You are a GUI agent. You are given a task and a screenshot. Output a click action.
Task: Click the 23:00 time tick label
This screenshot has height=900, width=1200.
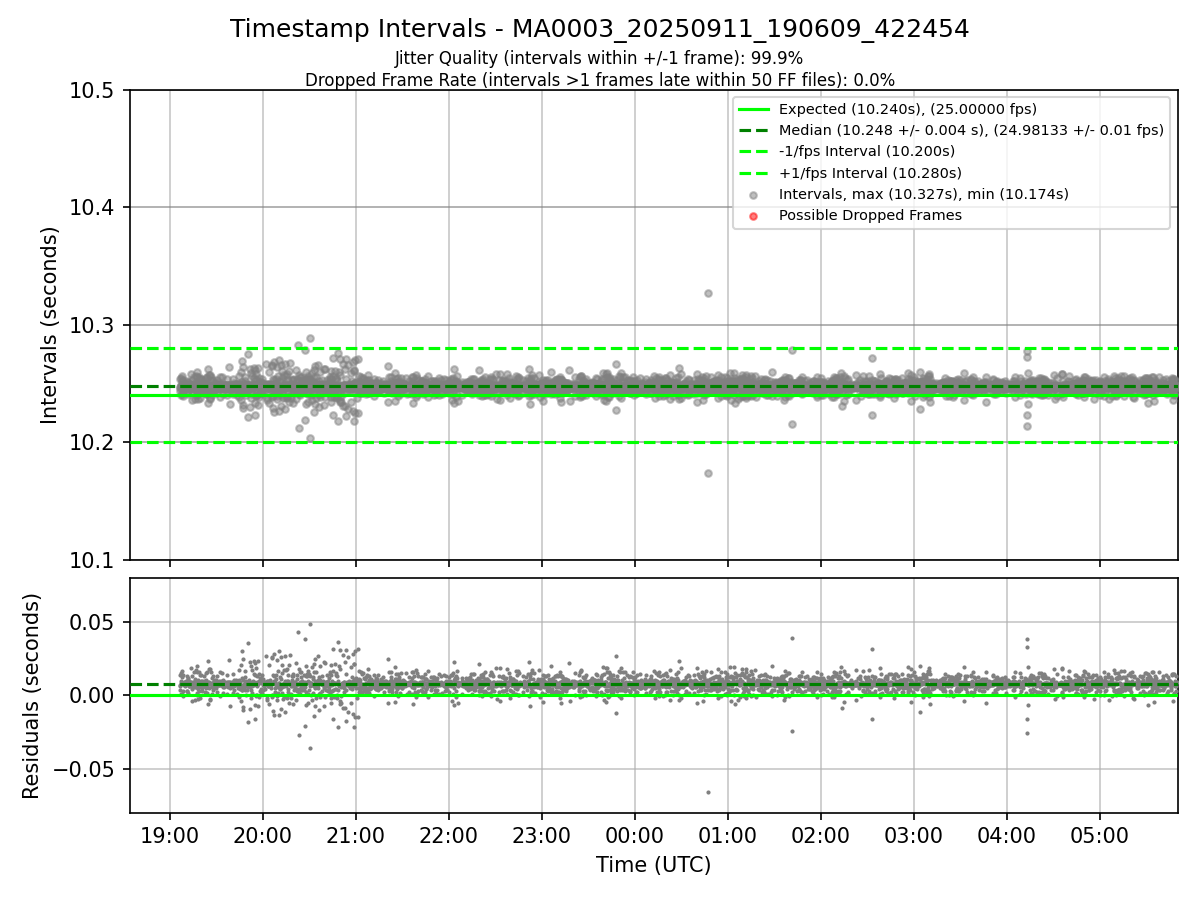coord(542,834)
